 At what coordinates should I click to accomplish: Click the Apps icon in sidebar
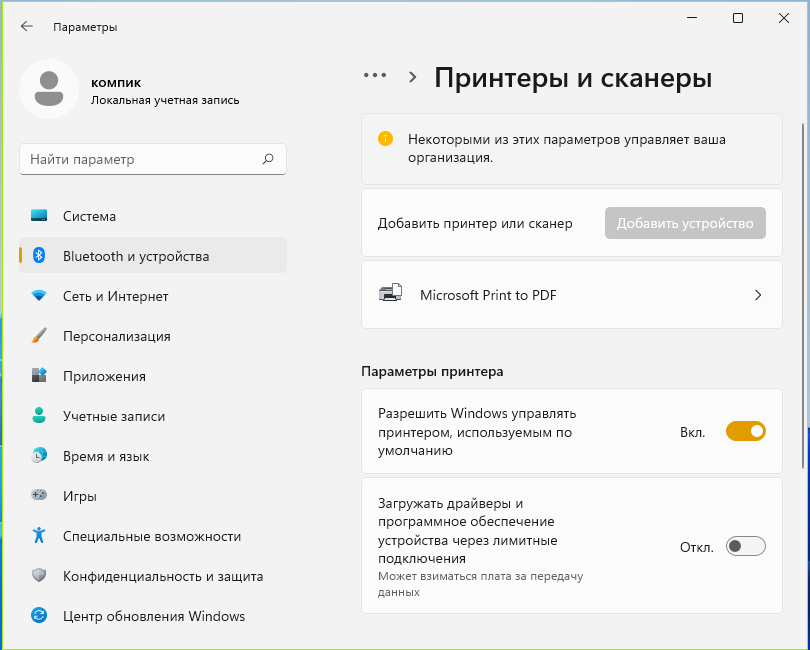[x=39, y=376]
